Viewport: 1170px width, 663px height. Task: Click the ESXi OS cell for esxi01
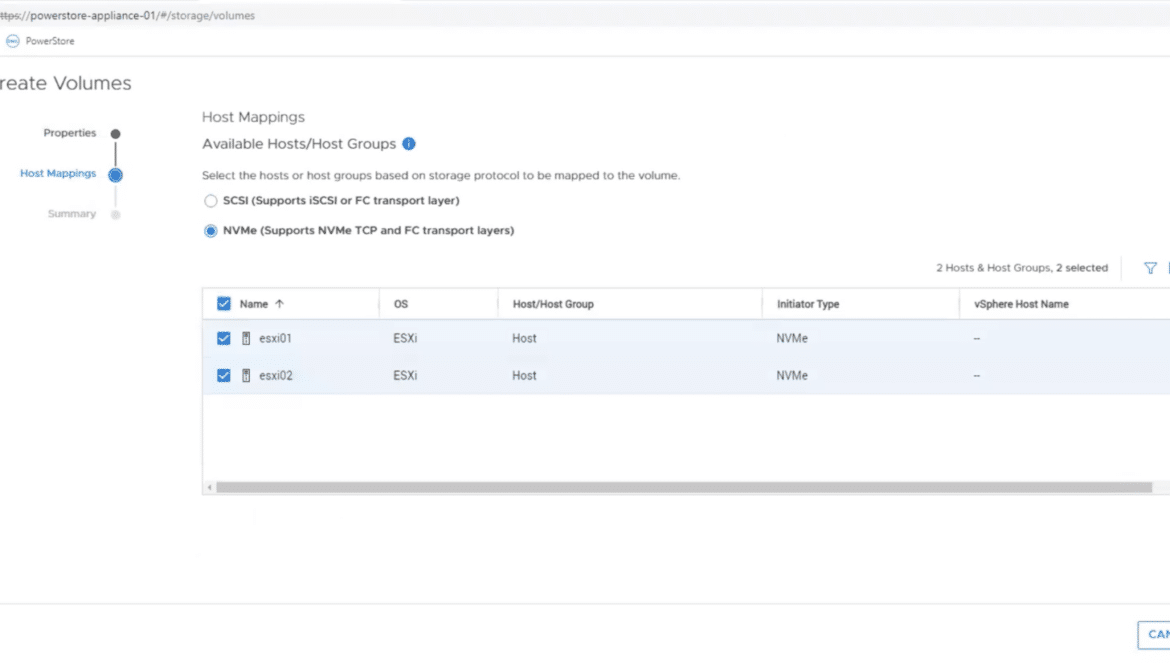405,339
